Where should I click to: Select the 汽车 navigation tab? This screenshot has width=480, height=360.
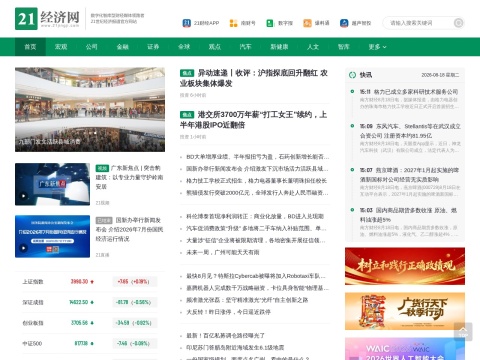pyautogui.click(x=245, y=47)
